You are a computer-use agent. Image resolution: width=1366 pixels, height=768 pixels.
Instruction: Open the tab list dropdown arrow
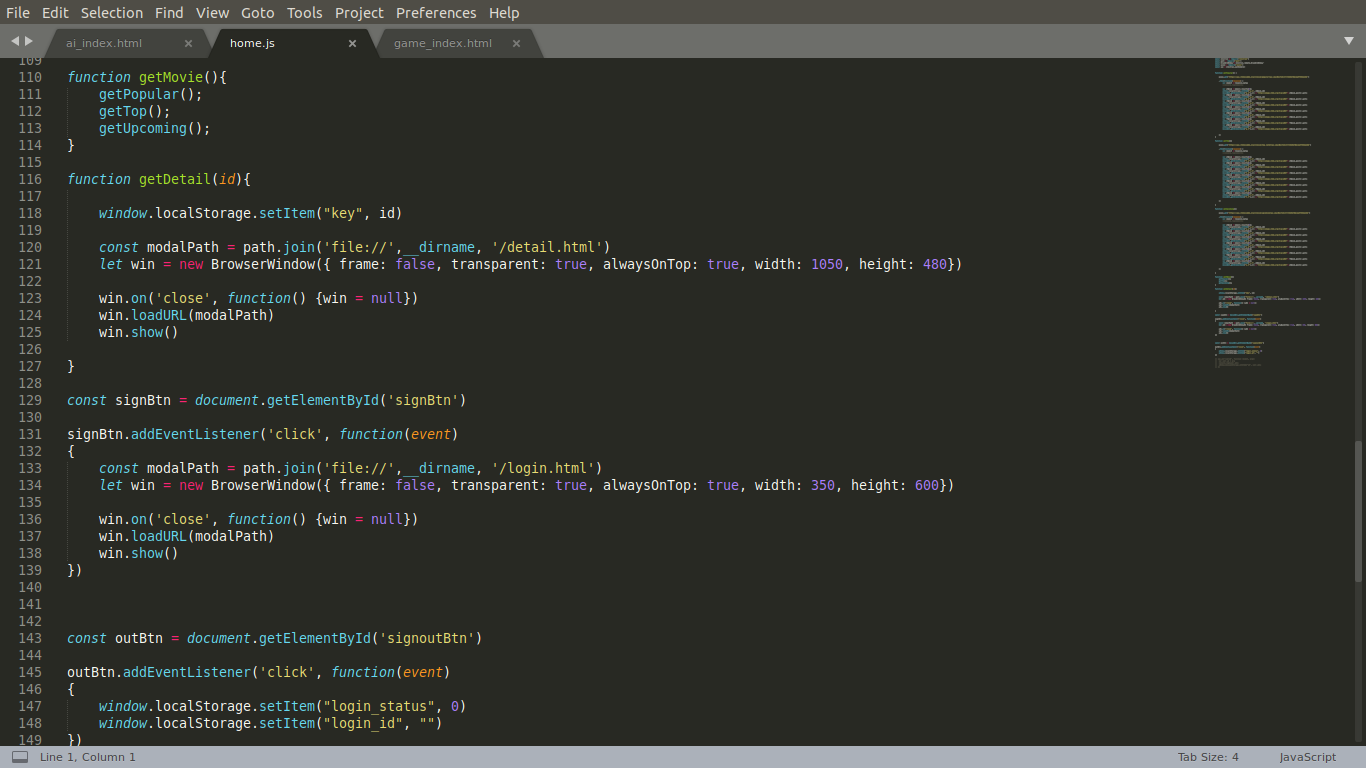point(1349,41)
